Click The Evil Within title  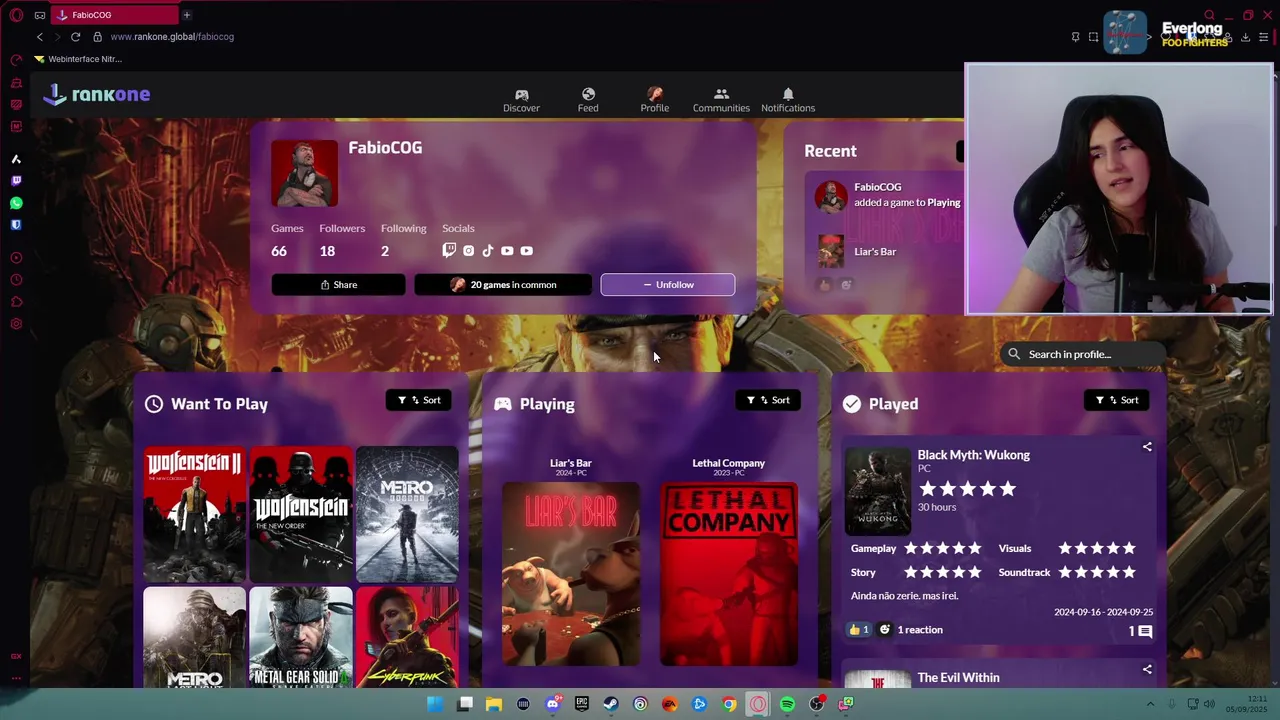(x=959, y=678)
